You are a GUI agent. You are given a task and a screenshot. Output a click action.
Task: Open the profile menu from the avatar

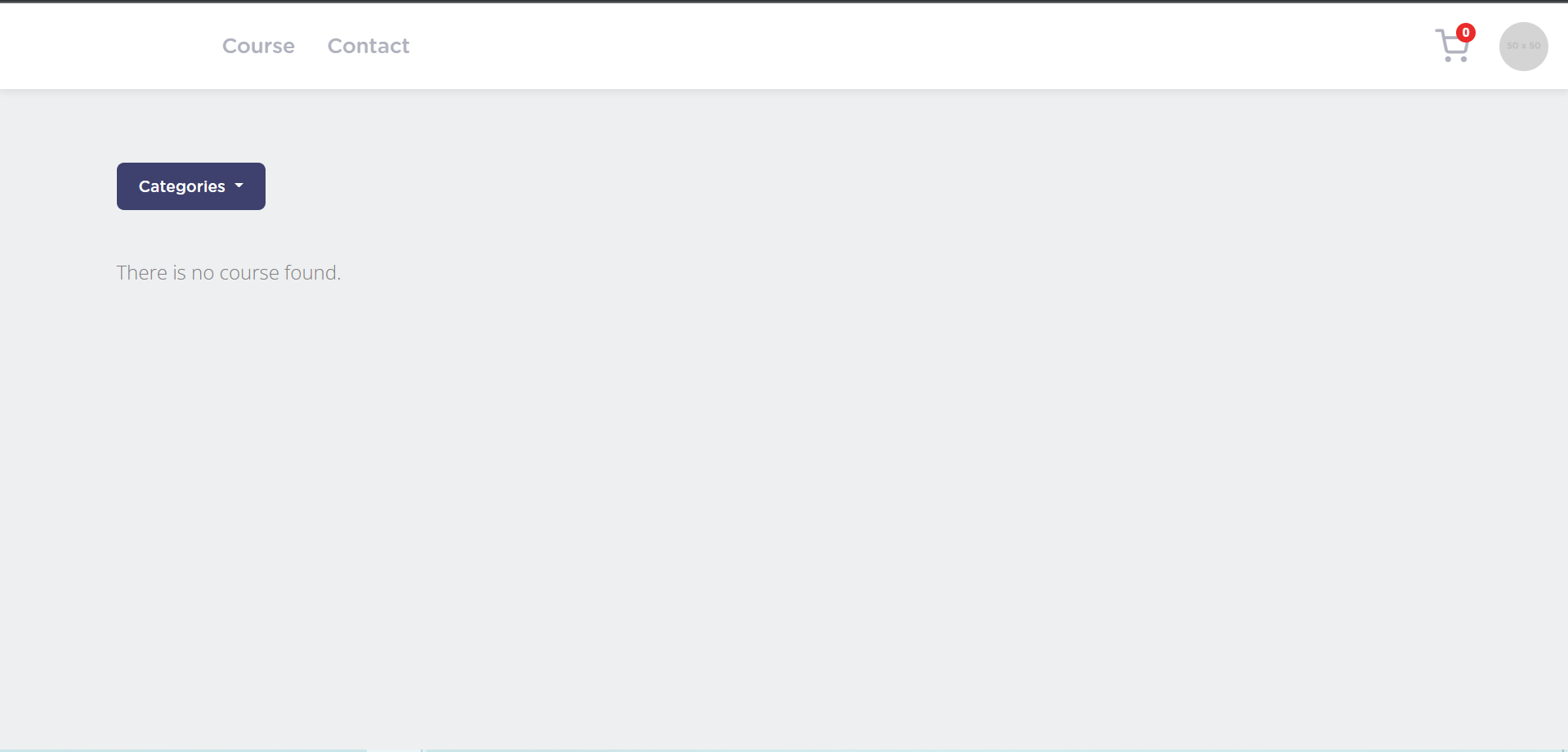coord(1523,47)
